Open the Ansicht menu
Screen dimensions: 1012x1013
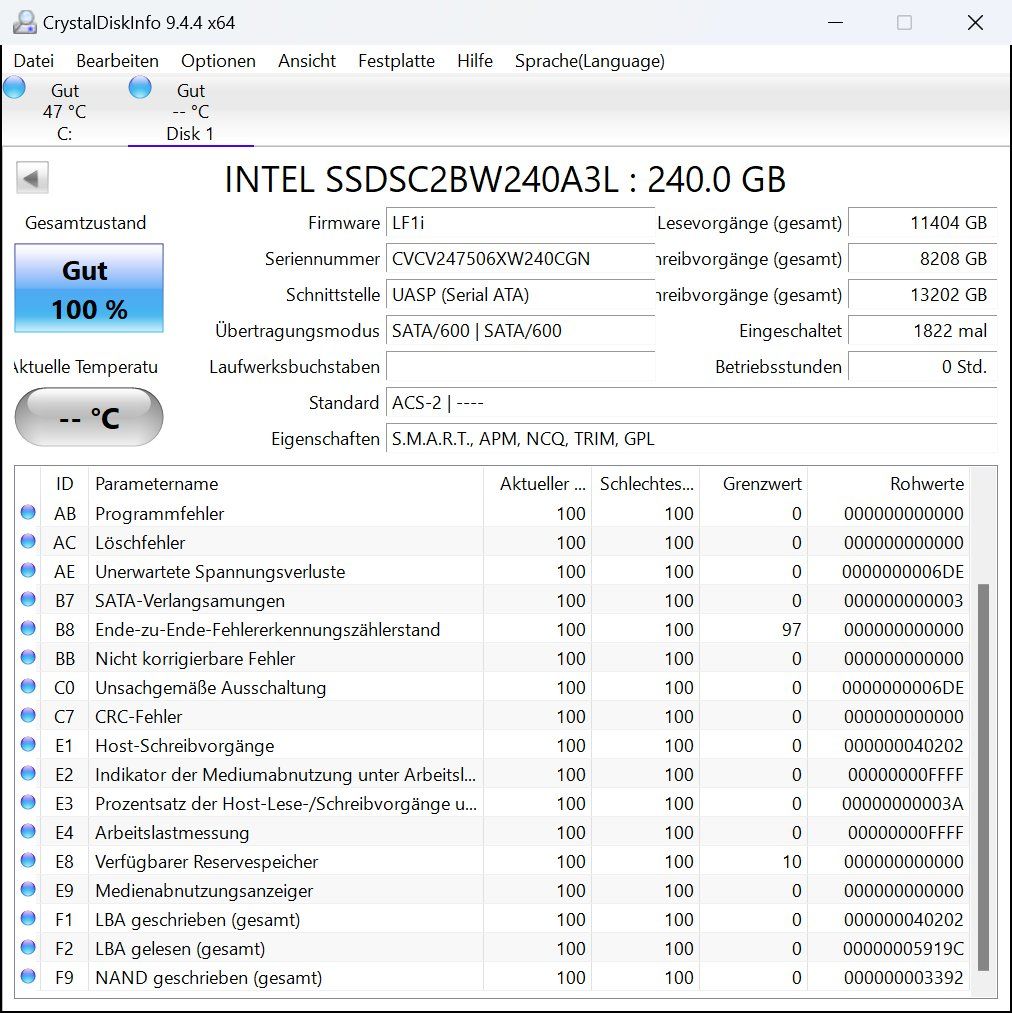pyautogui.click(x=307, y=61)
